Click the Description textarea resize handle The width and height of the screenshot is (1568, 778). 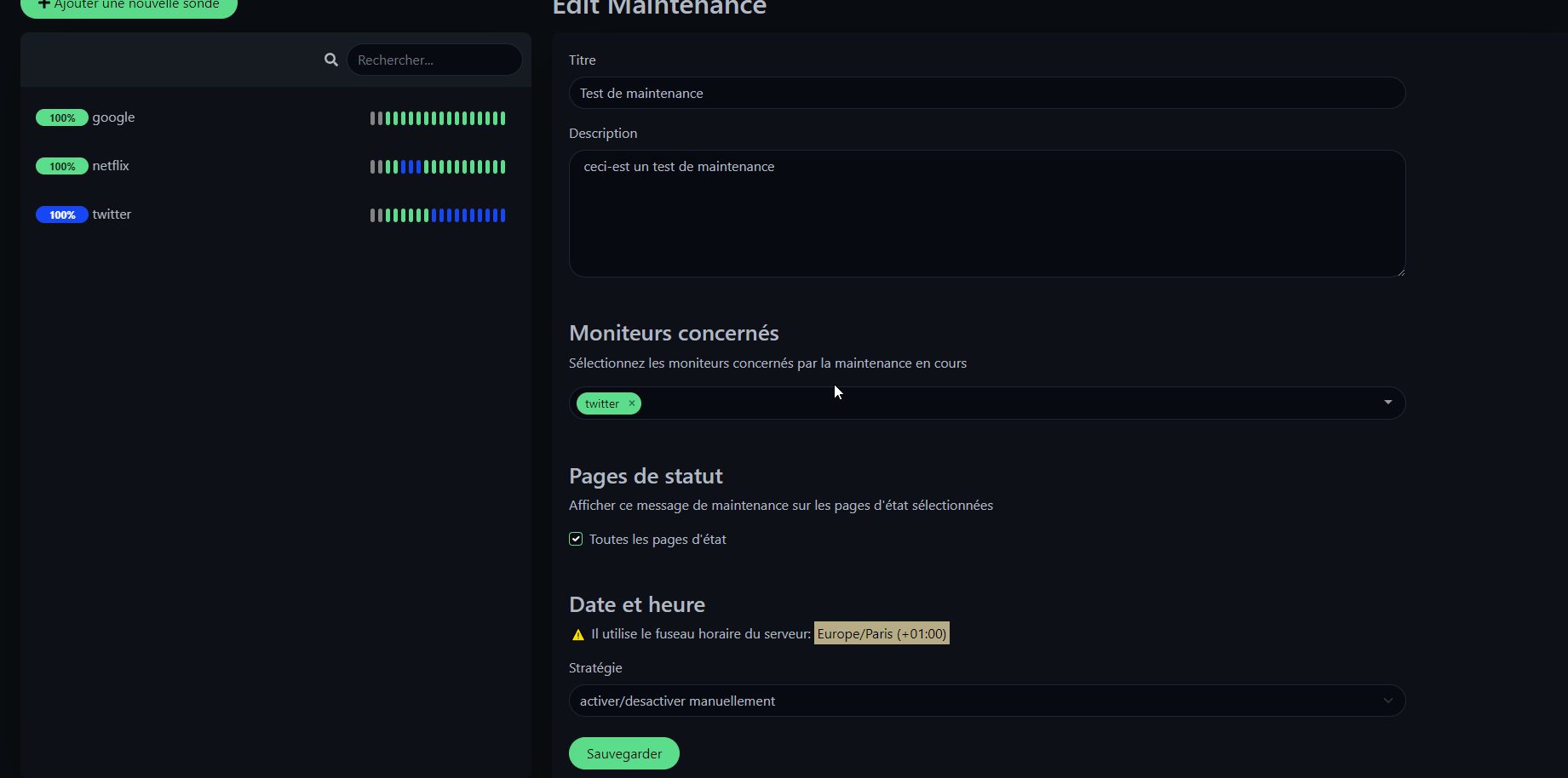point(1400,272)
